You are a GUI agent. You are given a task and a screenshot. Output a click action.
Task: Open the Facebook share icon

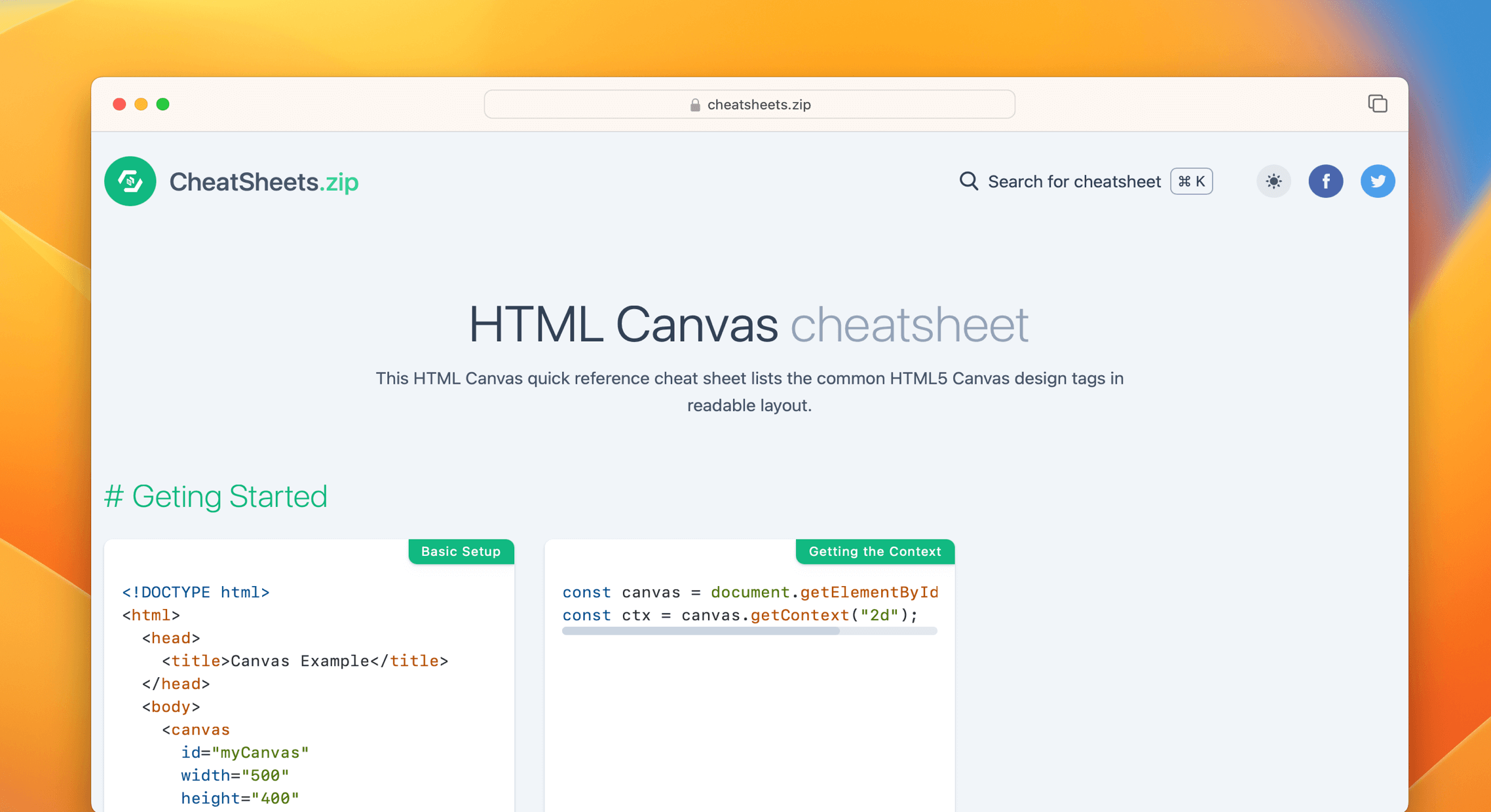(x=1325, y=181)
